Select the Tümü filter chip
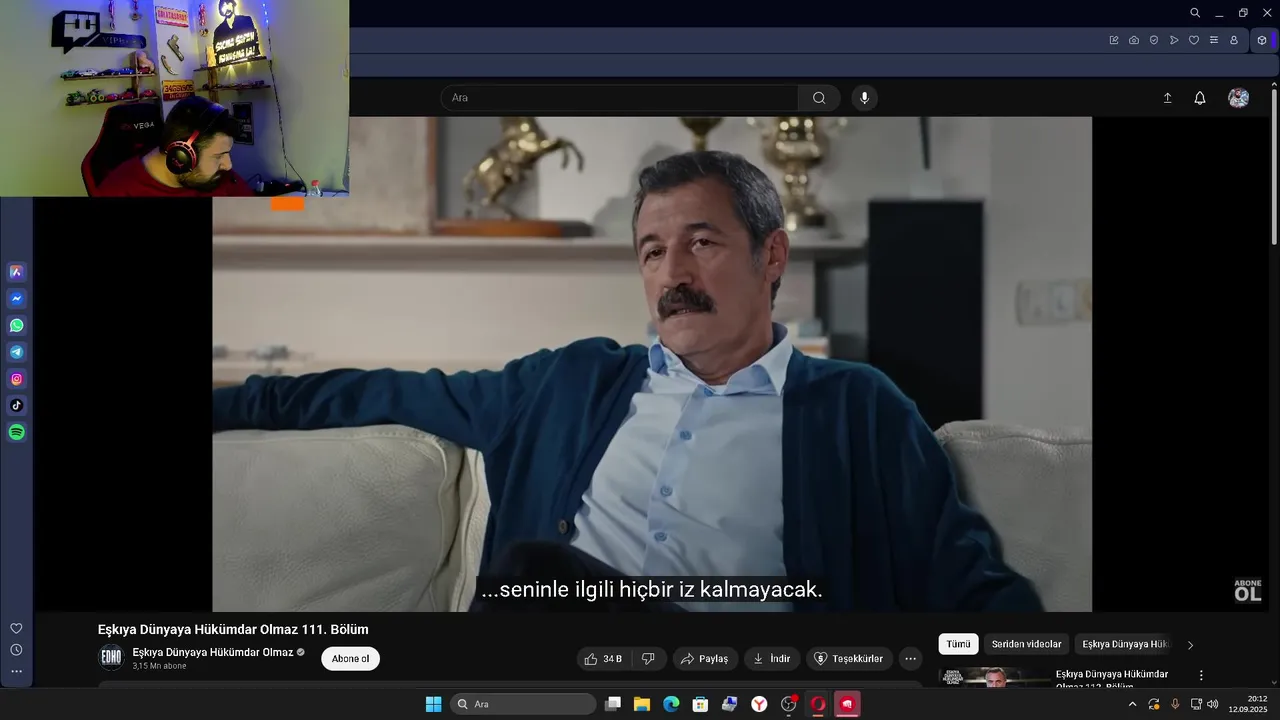The image size is (1280, 720). (958, 644)
